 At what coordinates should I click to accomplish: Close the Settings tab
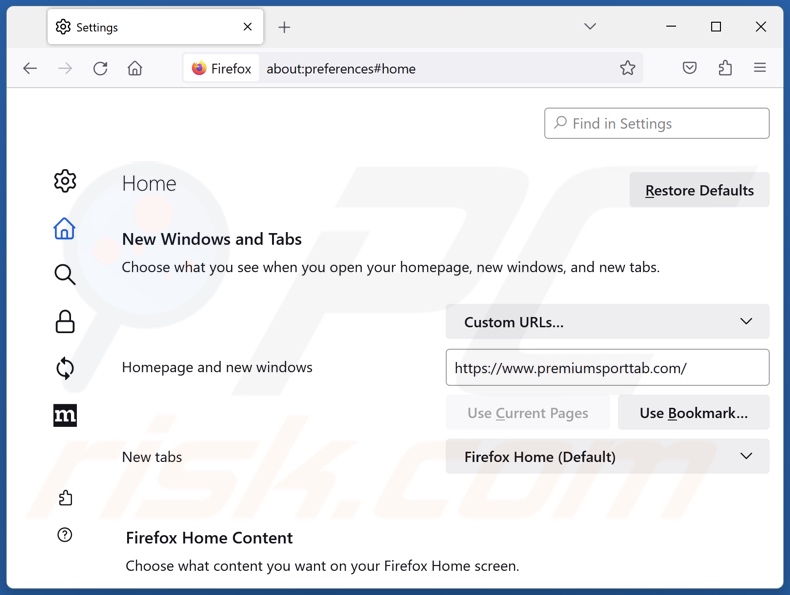pyautogui.click(x=247, y=27)
